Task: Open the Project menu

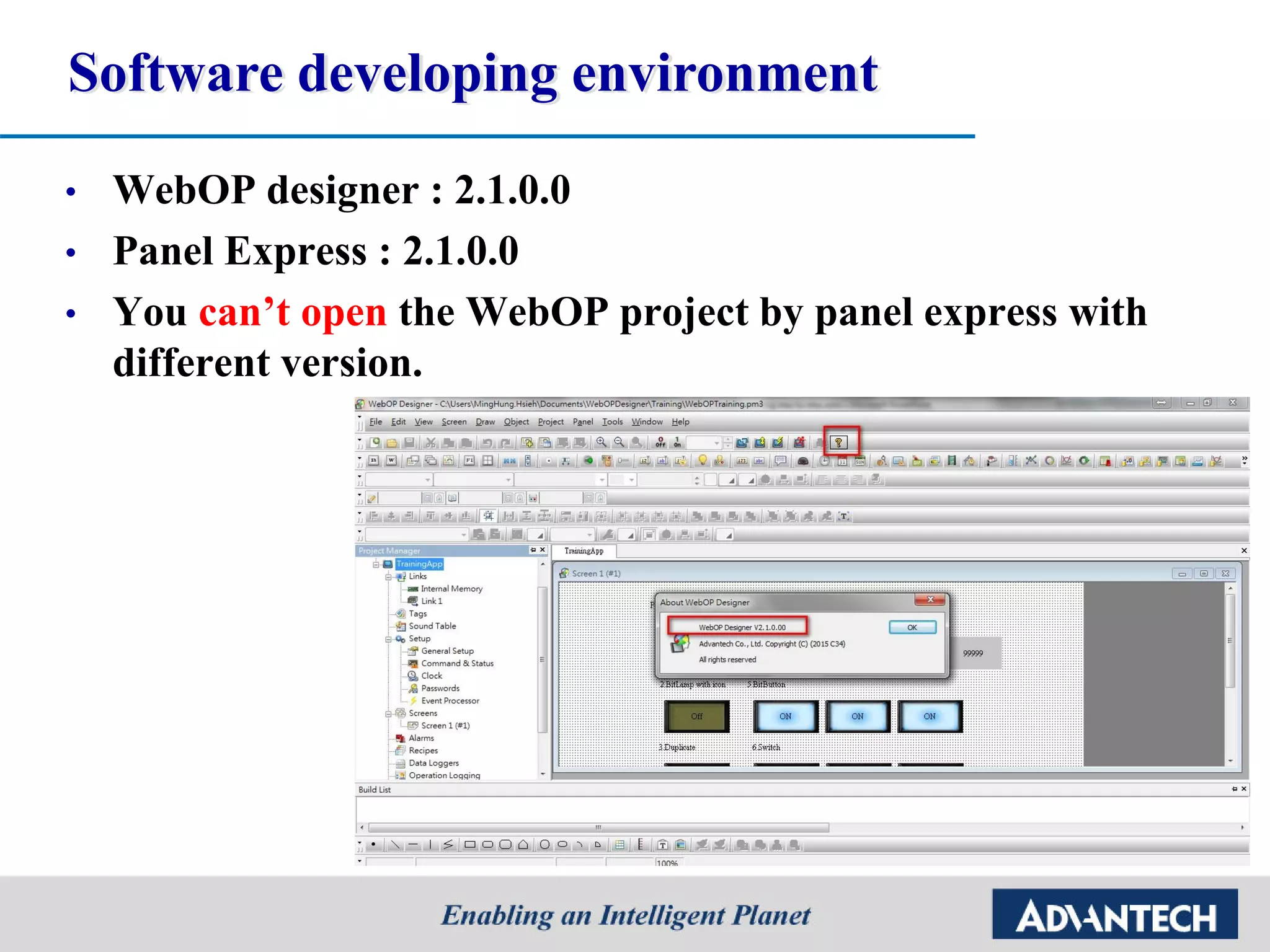Action: point(550,422)
